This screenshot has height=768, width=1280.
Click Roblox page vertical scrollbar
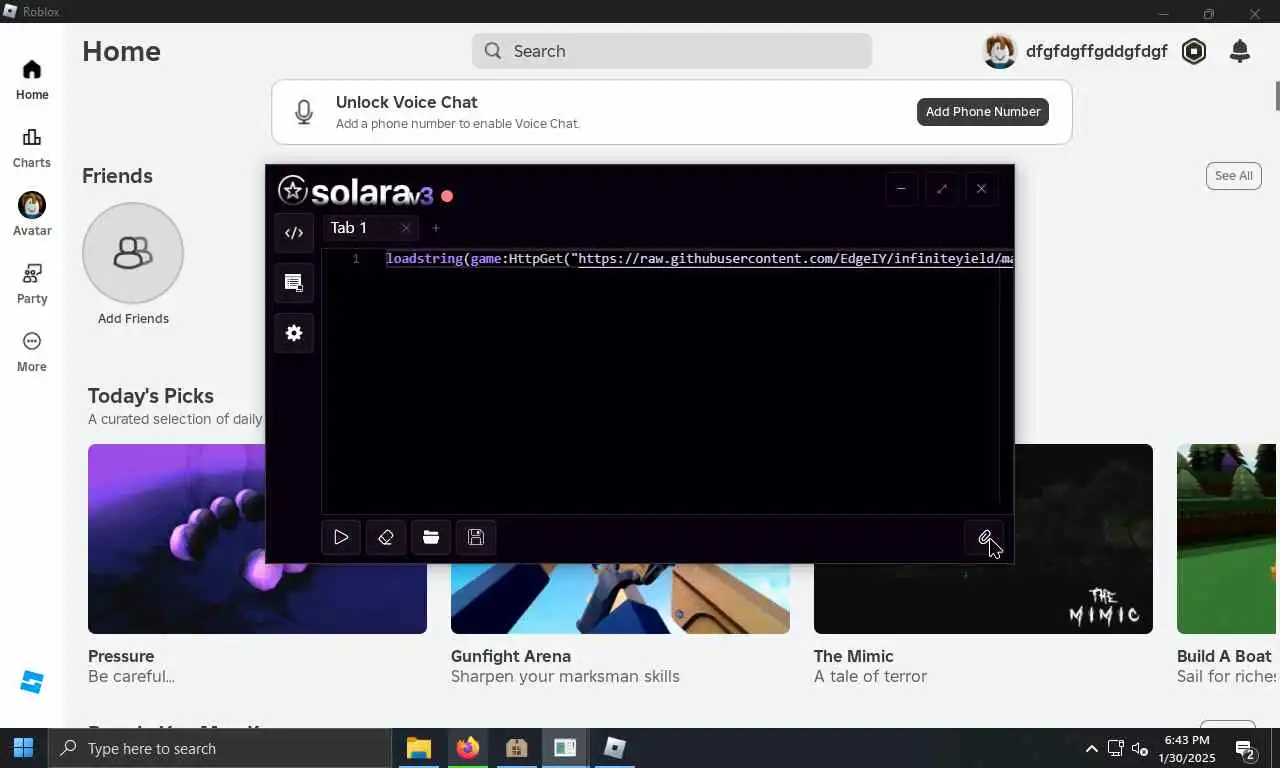1277,95
